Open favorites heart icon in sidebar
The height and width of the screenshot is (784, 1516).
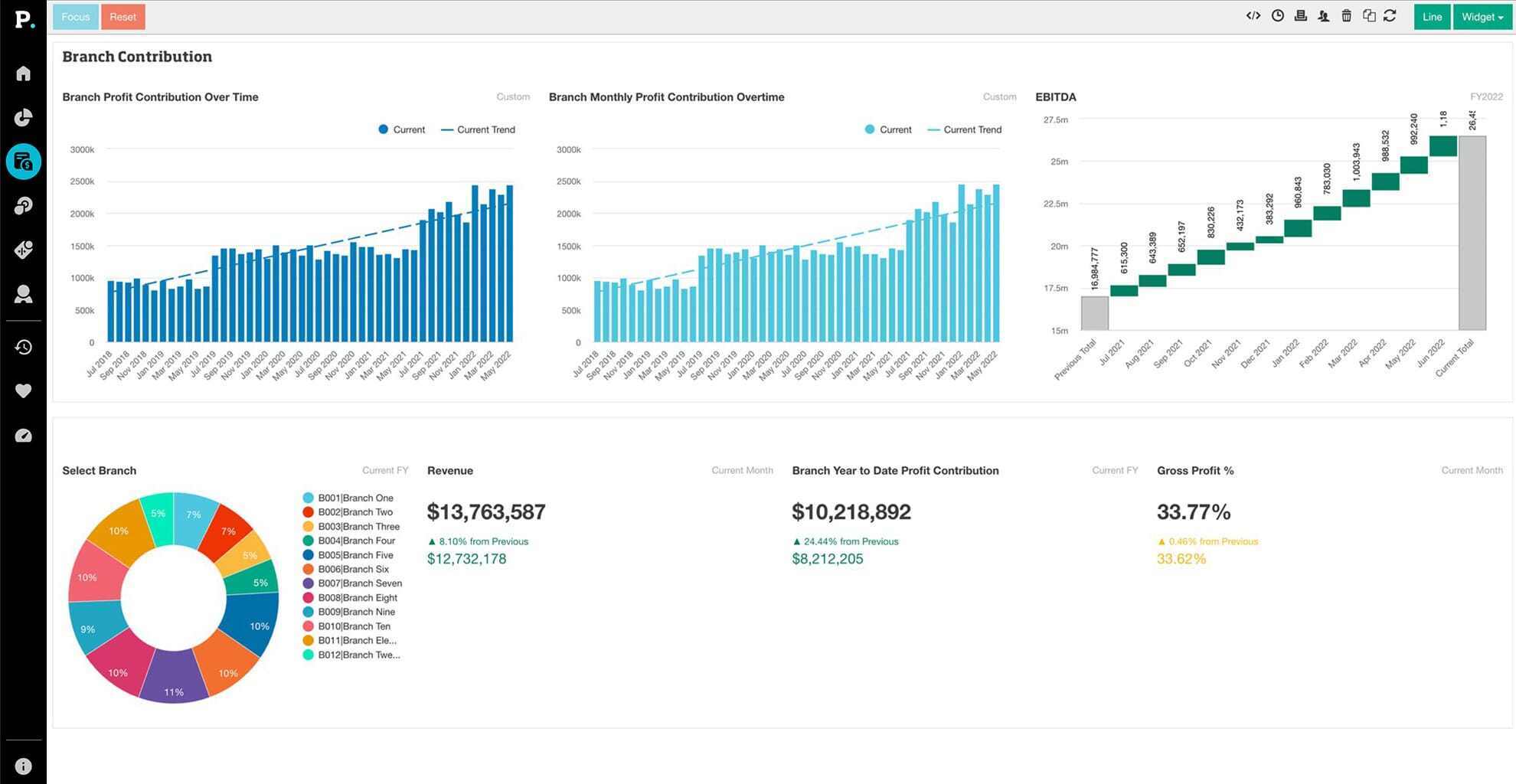[x=24, y=391]
